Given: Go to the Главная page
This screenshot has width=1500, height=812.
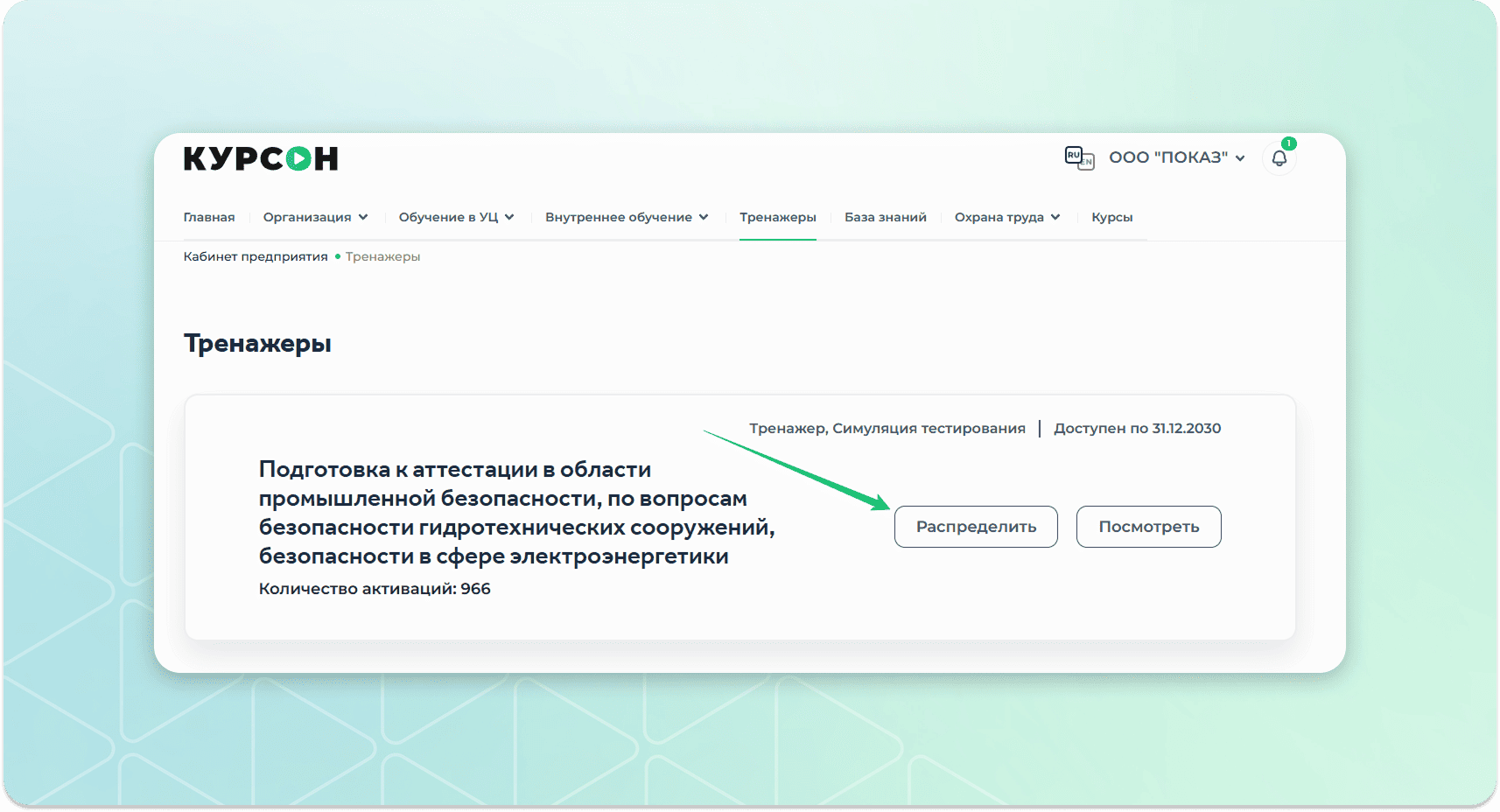Looking at the screenshot, I should pyautogui.click(x=209, y=217).
